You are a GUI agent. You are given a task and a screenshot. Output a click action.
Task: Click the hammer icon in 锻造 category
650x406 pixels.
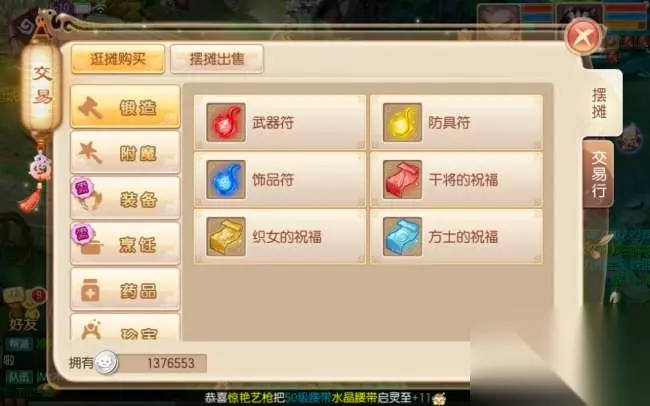click(x=90, y=107)
